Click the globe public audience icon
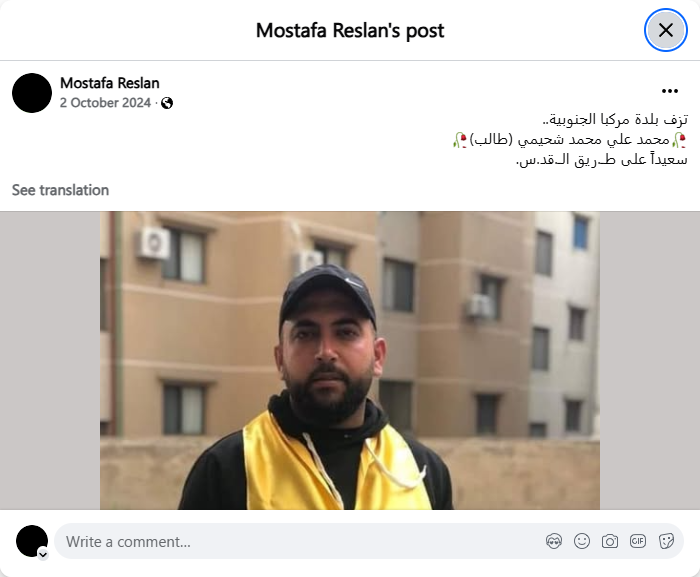This screenshot has height=577, width=700. (167, 103)
